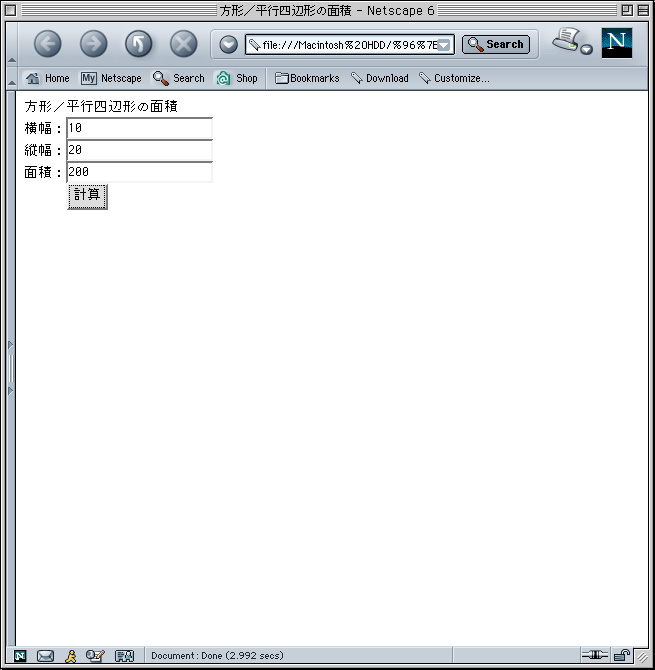Click the window collapse box in title bar
This screenshot has width=655, height=670.
(x=643, y=10)
